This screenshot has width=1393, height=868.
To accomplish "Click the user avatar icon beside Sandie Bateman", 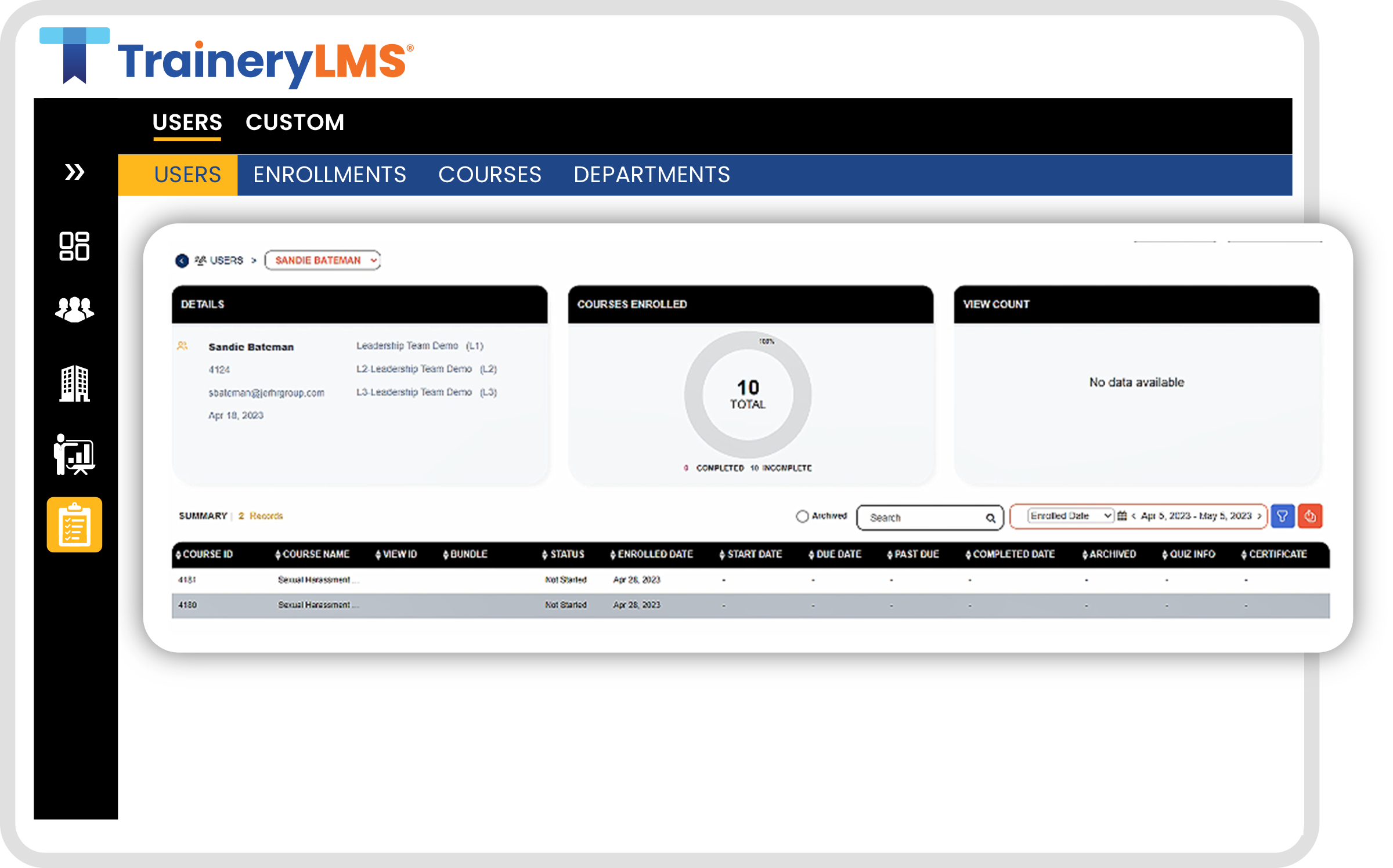I will click(182, 346).
